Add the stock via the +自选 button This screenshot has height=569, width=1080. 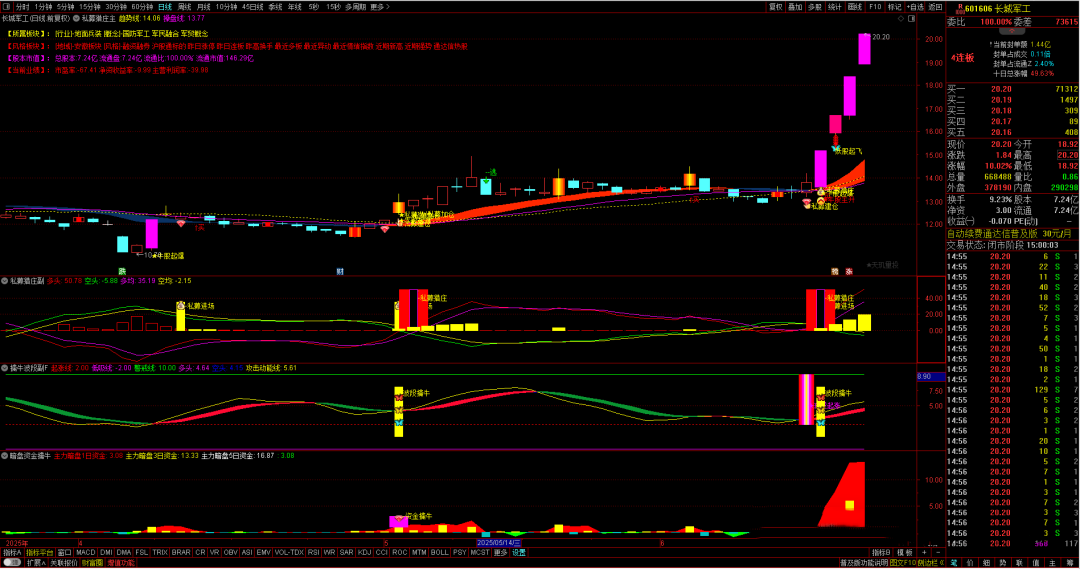(915, 6)
